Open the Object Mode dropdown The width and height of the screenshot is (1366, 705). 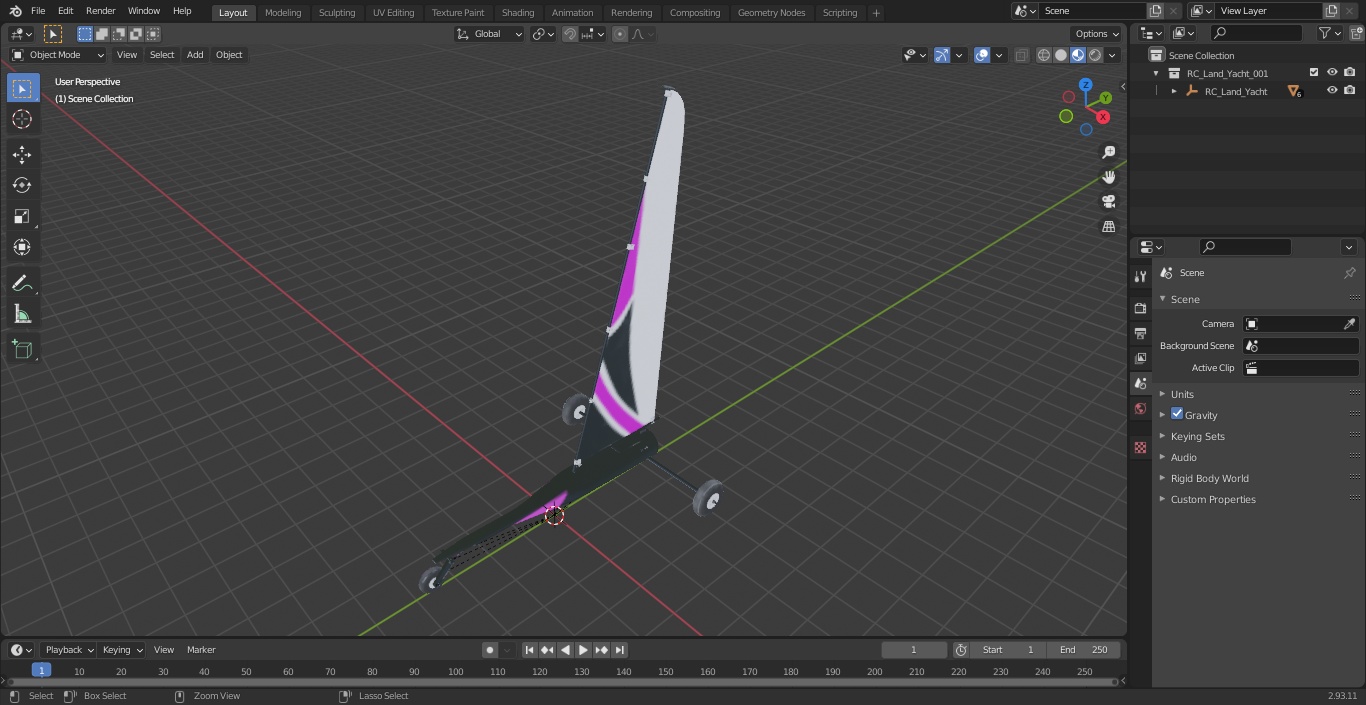[58, 55]
